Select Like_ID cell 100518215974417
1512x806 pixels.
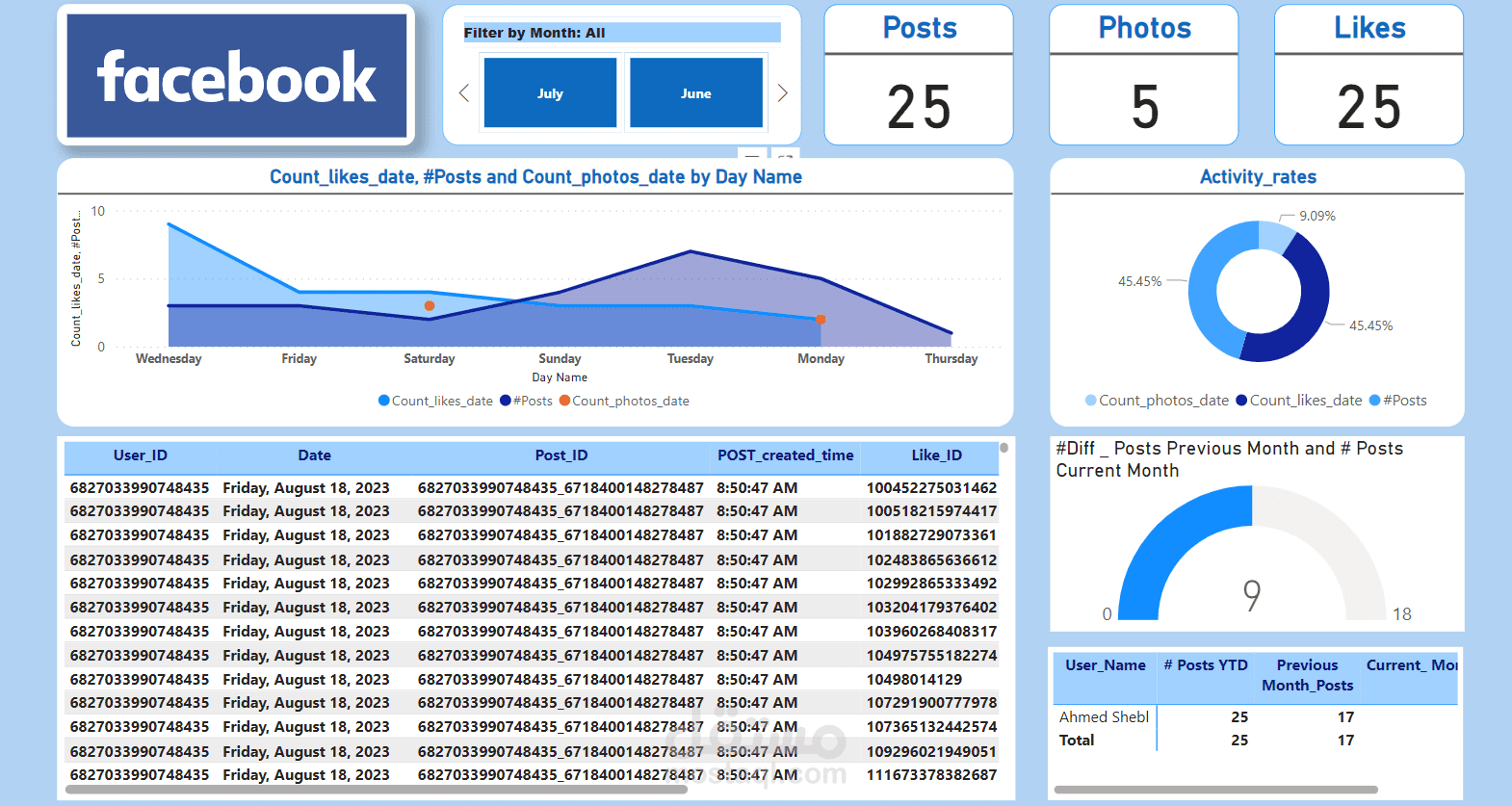[931, 511]
